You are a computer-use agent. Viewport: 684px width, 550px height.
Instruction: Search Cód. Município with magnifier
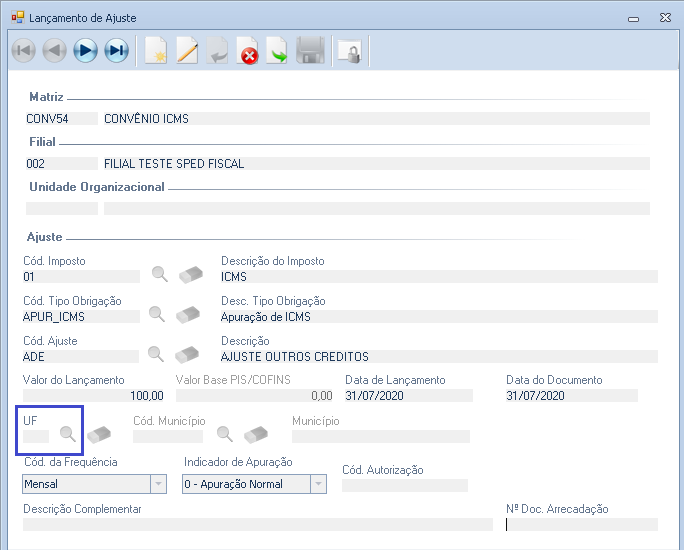(x=225, y=434)
